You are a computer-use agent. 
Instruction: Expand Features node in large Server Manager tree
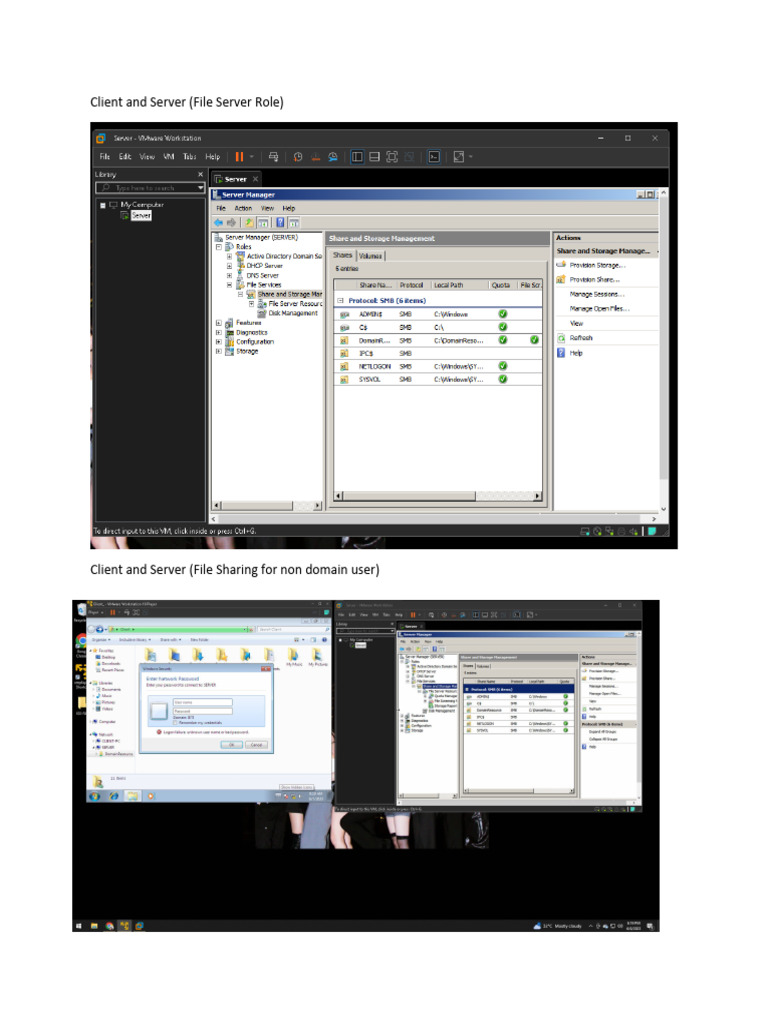219,323
